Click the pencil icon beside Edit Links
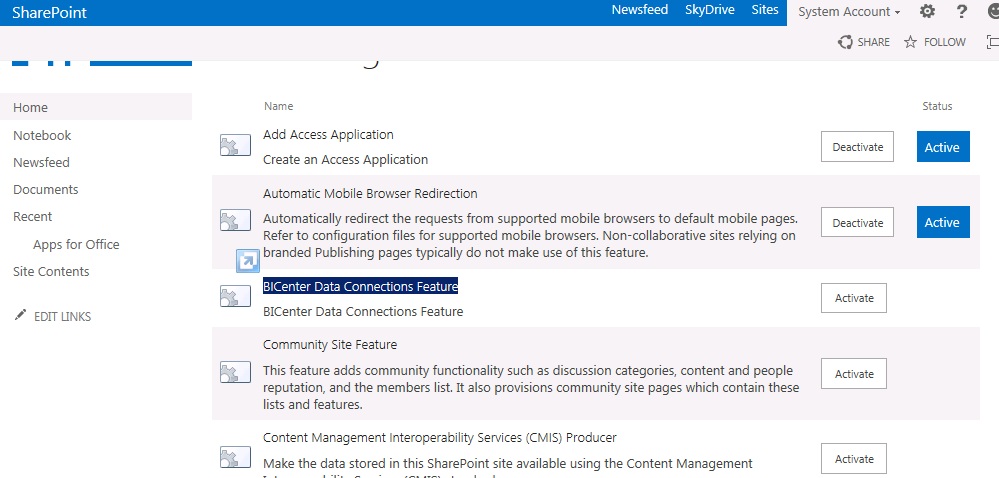The height and width of the screenshot is (478, 999). pyautogui.click(x=20, y=316)
